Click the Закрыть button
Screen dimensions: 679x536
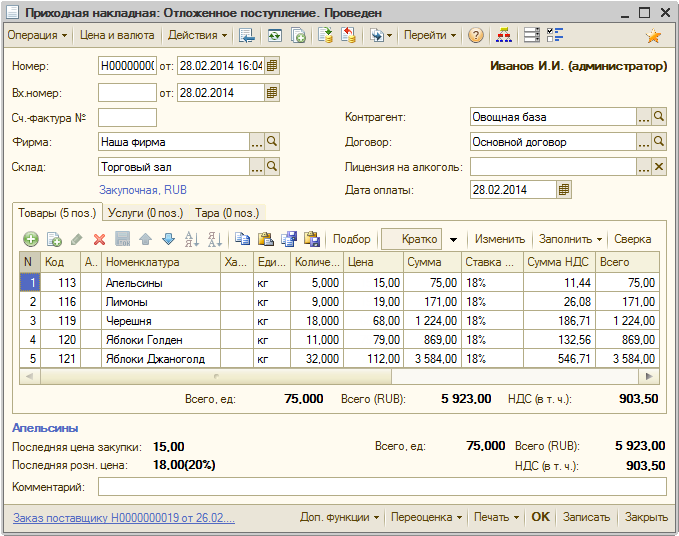pos(646,517)
